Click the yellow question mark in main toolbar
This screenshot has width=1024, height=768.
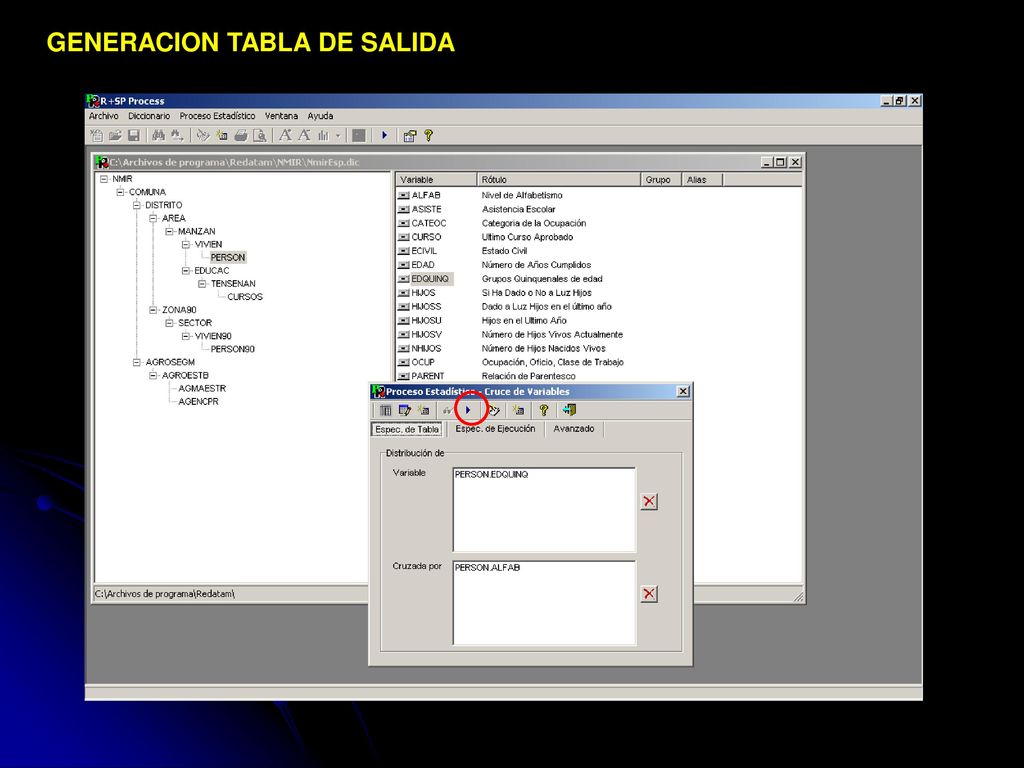[x=428, y=136]
